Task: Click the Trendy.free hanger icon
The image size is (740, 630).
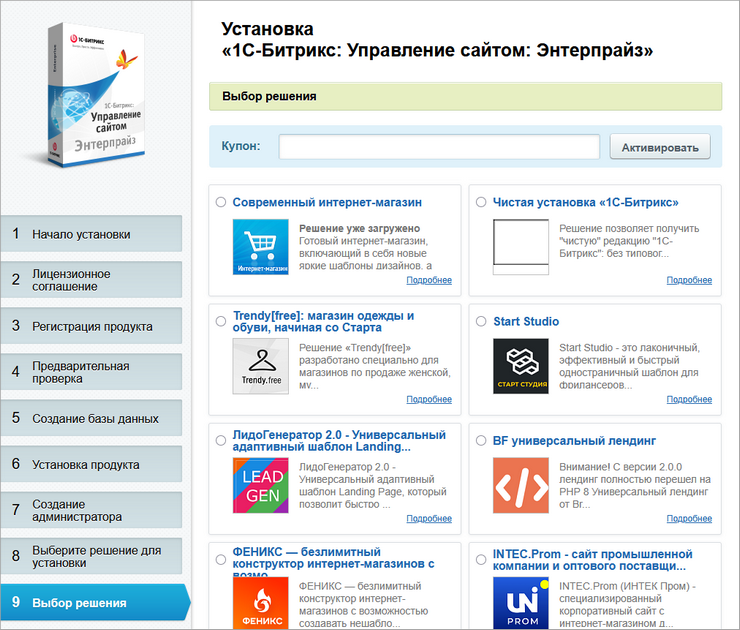Action: tap(261, 366)
